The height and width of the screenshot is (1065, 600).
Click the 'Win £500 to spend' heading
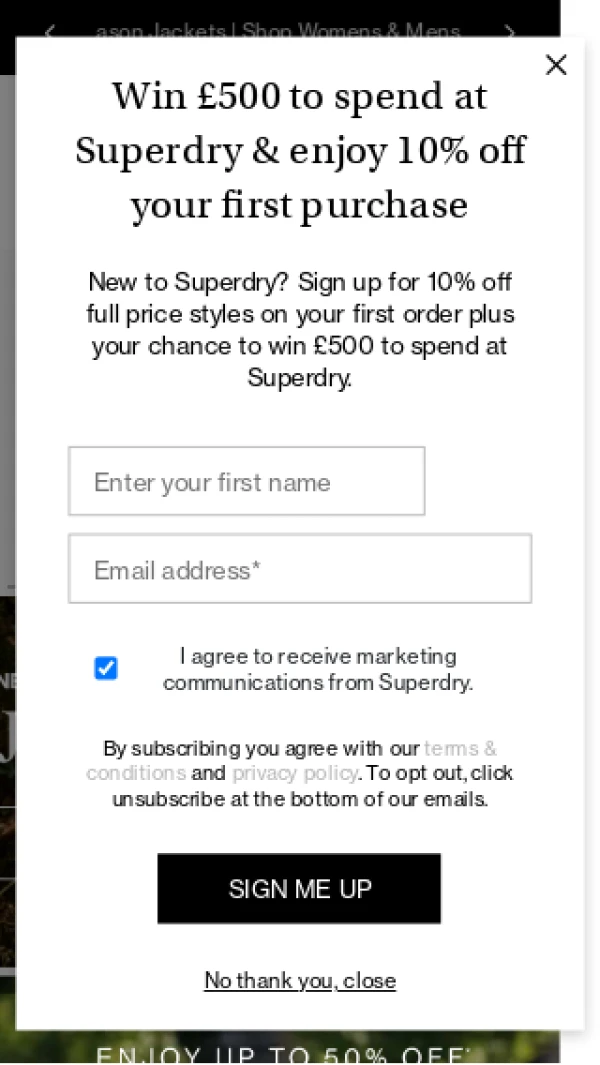click(x=300, y=97)
